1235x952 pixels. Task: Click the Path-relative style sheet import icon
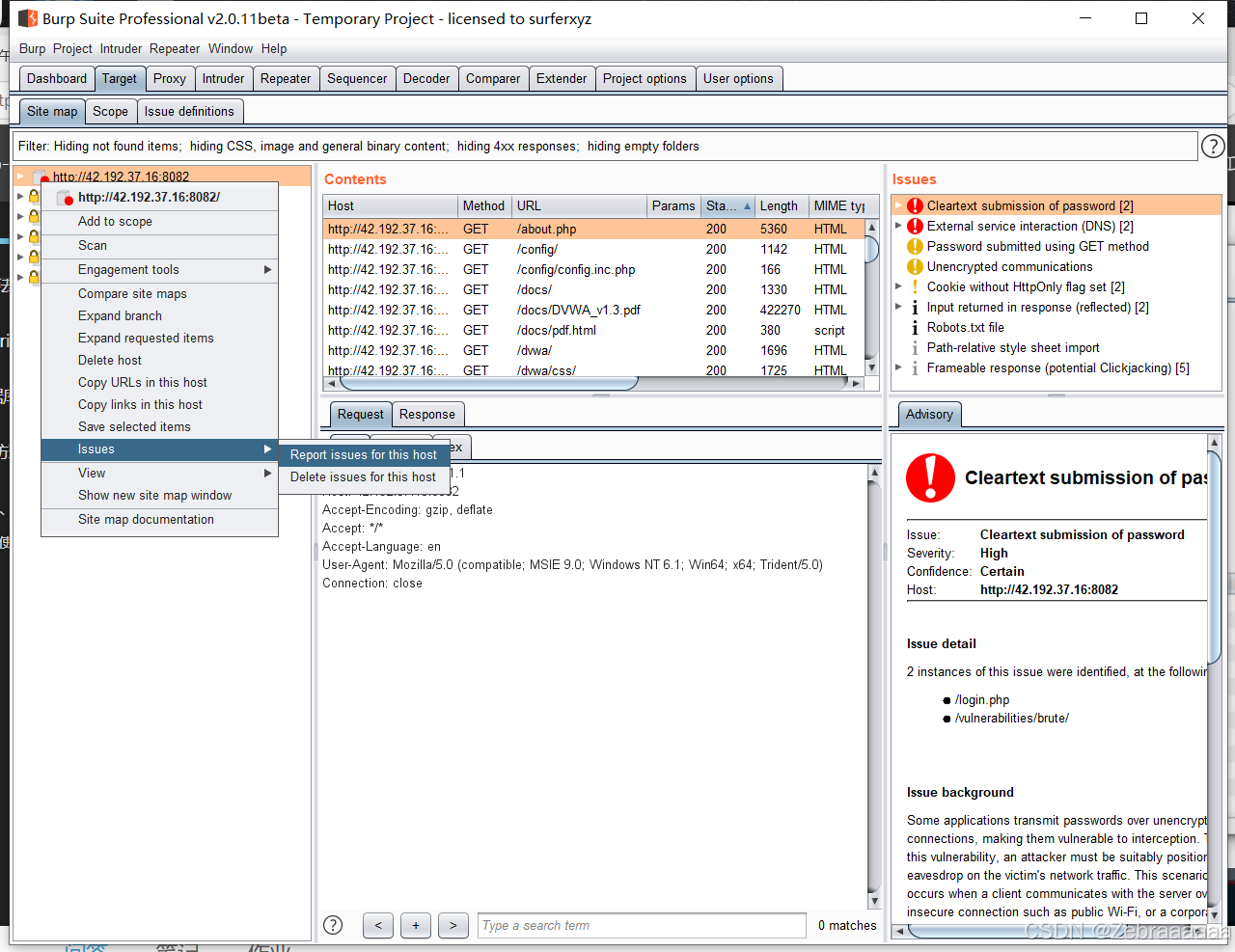[x=915, y=347]
